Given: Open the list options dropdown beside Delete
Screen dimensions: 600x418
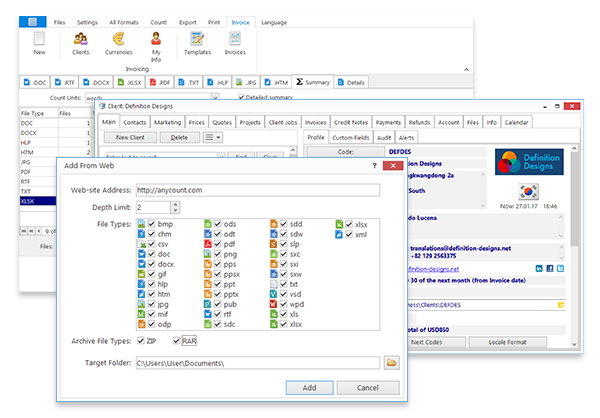Looking at the screenshot, I should (213, 137).
